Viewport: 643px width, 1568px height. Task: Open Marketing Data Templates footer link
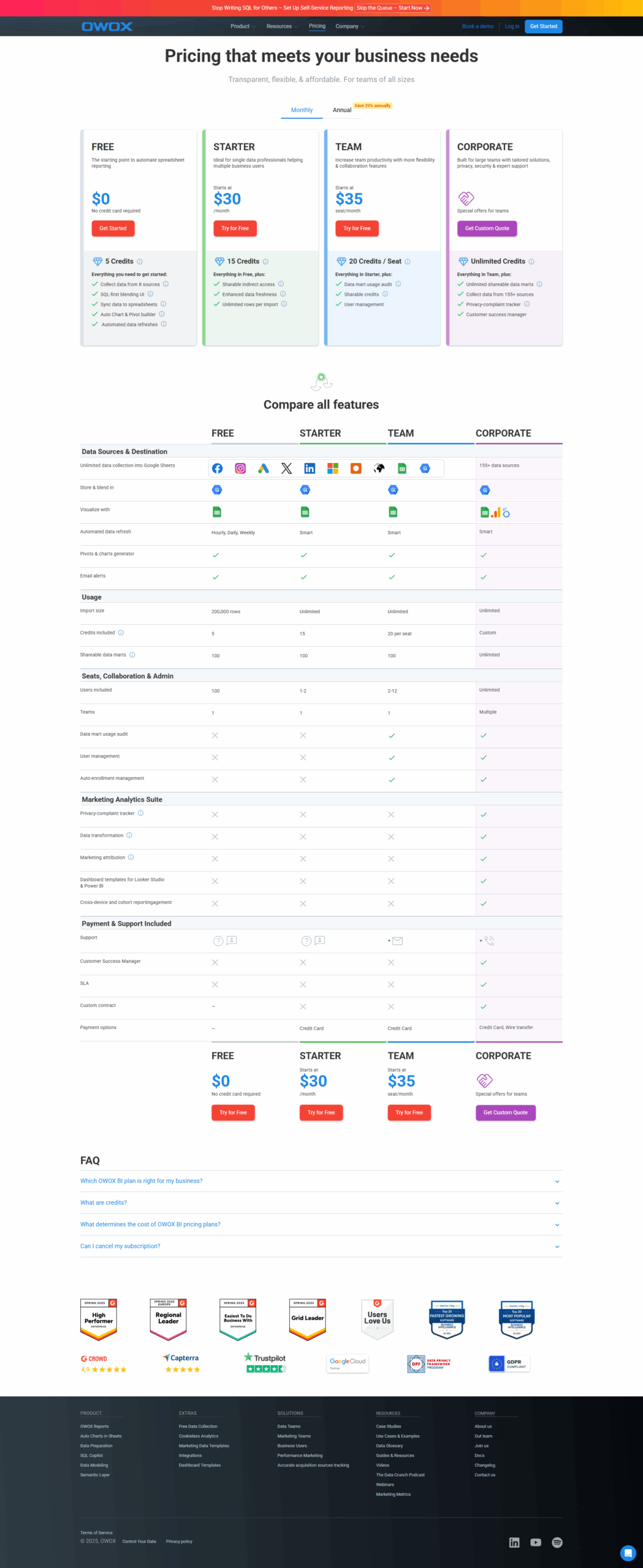[204, 1445]
